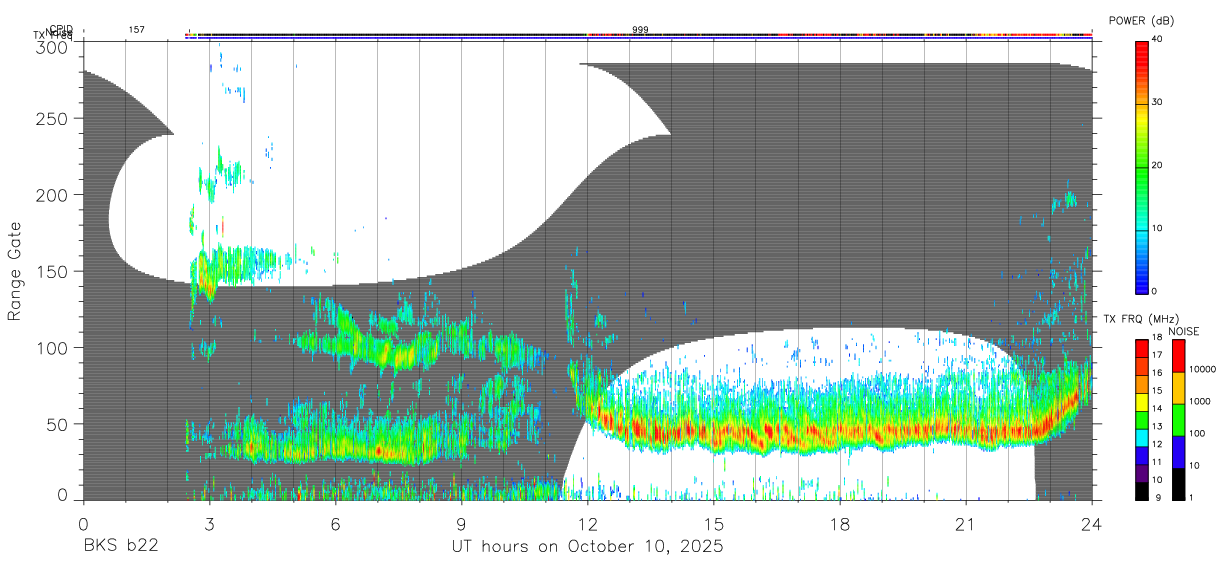The image size is (1228, 567).
Task: Click the 200 tick on range gate axis
Action: (52, 195)
